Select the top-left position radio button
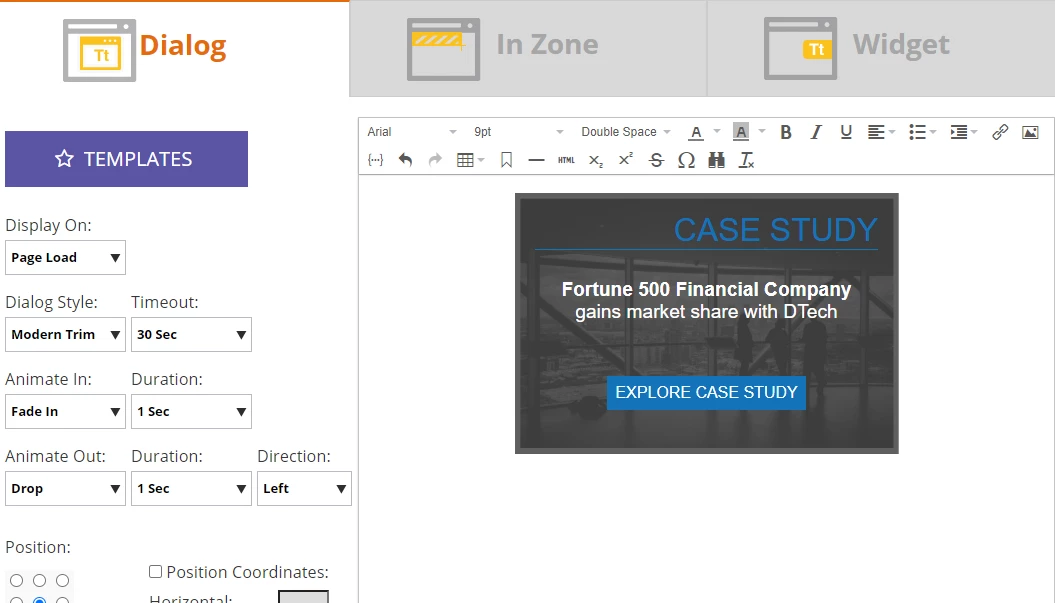The height and width of the screenshot is (603, 1055). [x=17, y=580]
